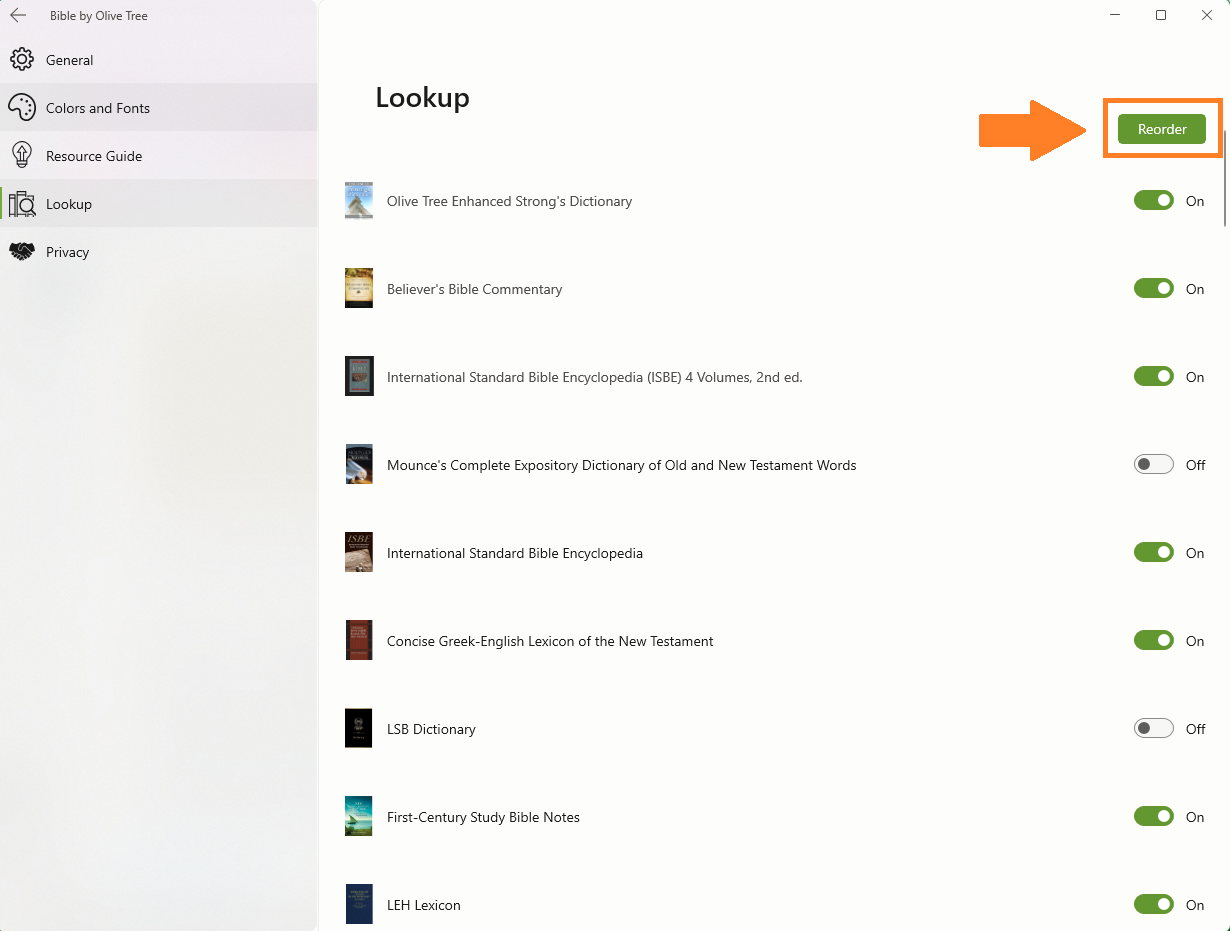Image resolution: width=1230 pixels, height=931 pixels.
Task: Click "LEH Lexicon" title text
Action: pyautogui.click(x=424, y=905)
